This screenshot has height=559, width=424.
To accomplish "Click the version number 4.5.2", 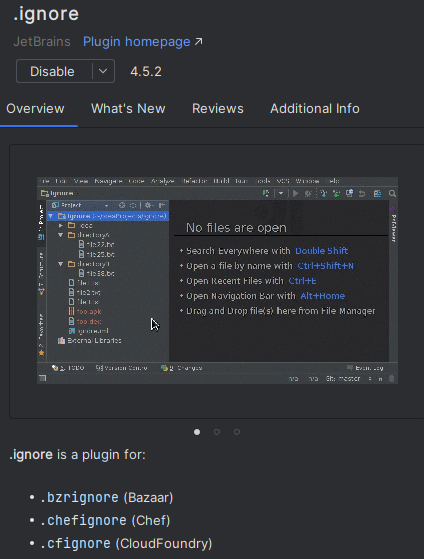I will 146,72.
